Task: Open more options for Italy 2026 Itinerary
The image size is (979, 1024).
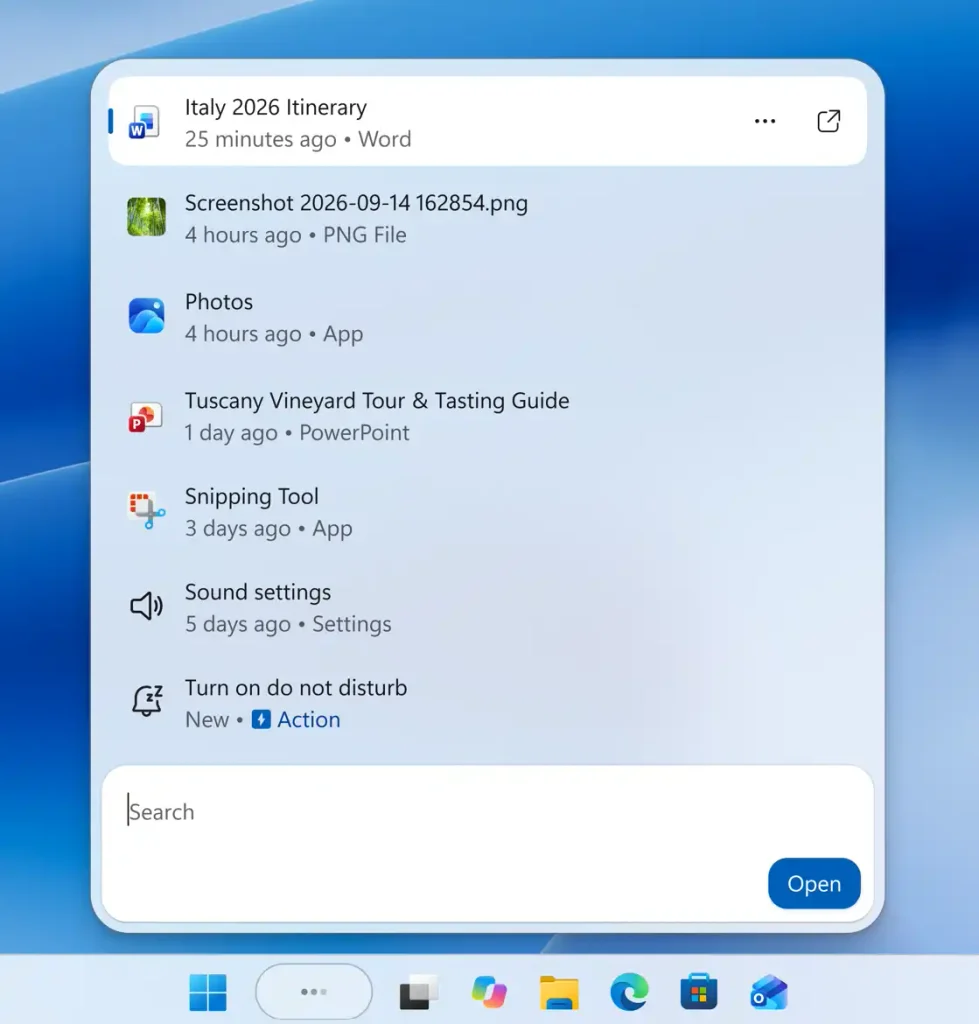Action: click(765, 121)
